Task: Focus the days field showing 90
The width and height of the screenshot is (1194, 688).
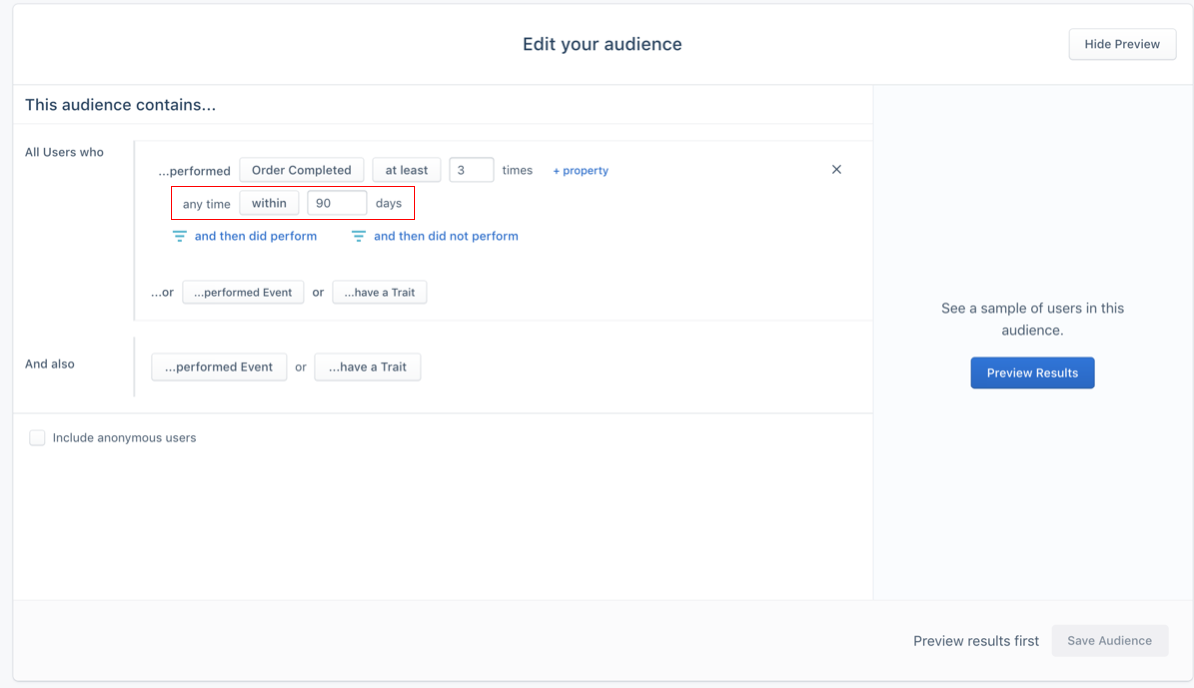Action: click(337, 203)
